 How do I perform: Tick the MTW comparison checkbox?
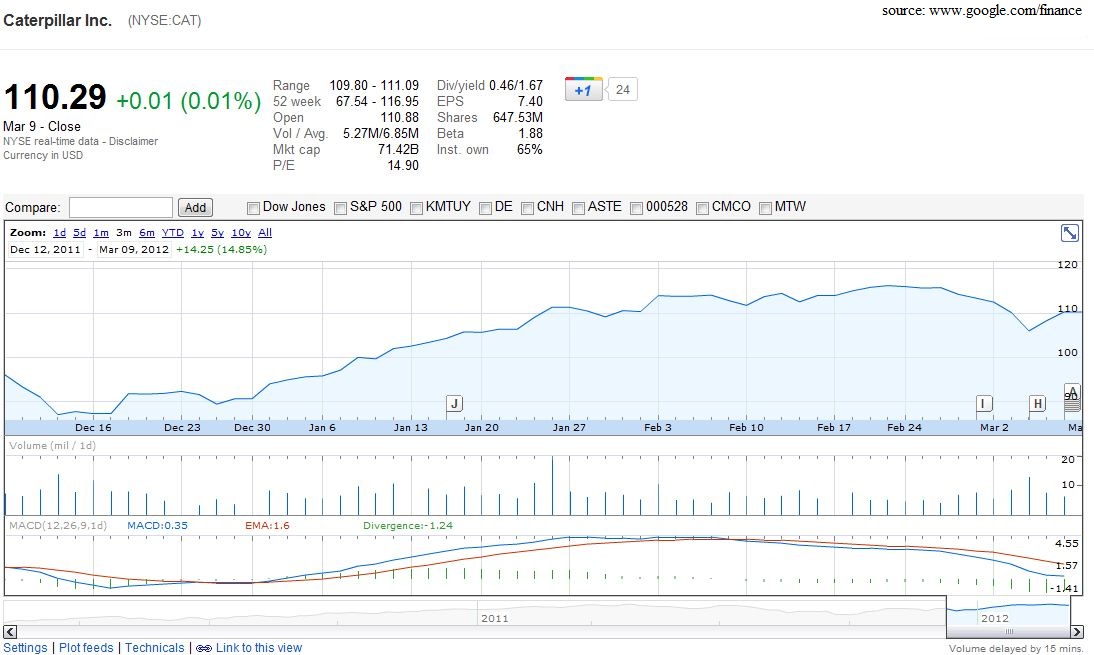[x=765, y=208]
